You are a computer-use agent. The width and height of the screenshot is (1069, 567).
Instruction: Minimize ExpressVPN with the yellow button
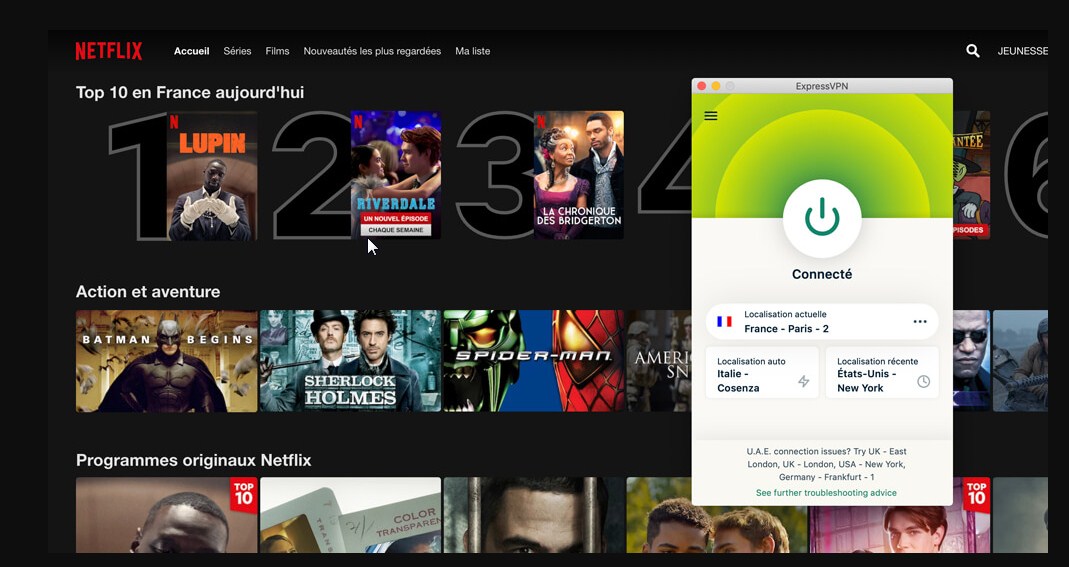pyautogui.click(x=716, y=86)
